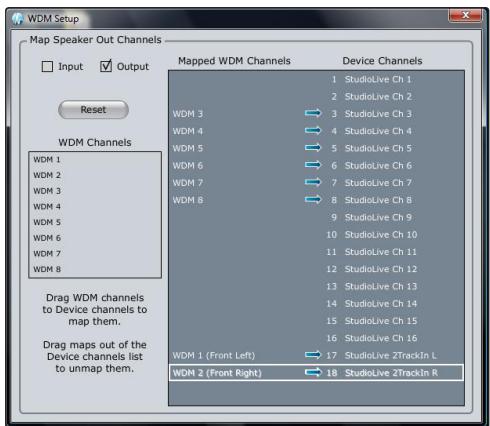The width and height of the screenshot is (490, 426).
Task: Select the StudioLive Ch 14 device row
Action: pyautogui.click(x=316, y=304)
